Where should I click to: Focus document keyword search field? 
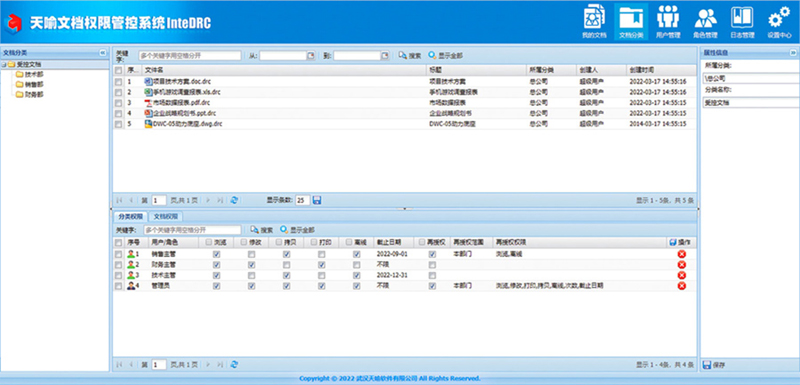(x=190, y=56)
